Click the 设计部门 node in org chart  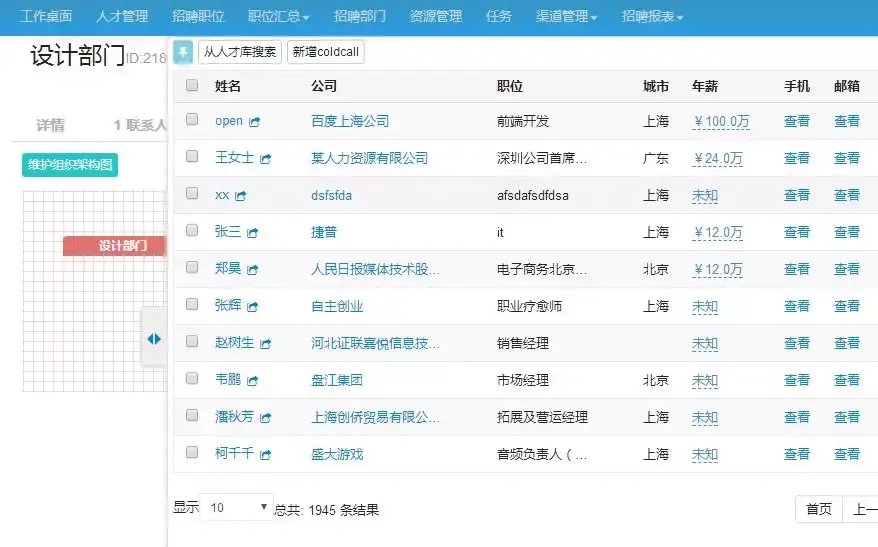(115, 246)
